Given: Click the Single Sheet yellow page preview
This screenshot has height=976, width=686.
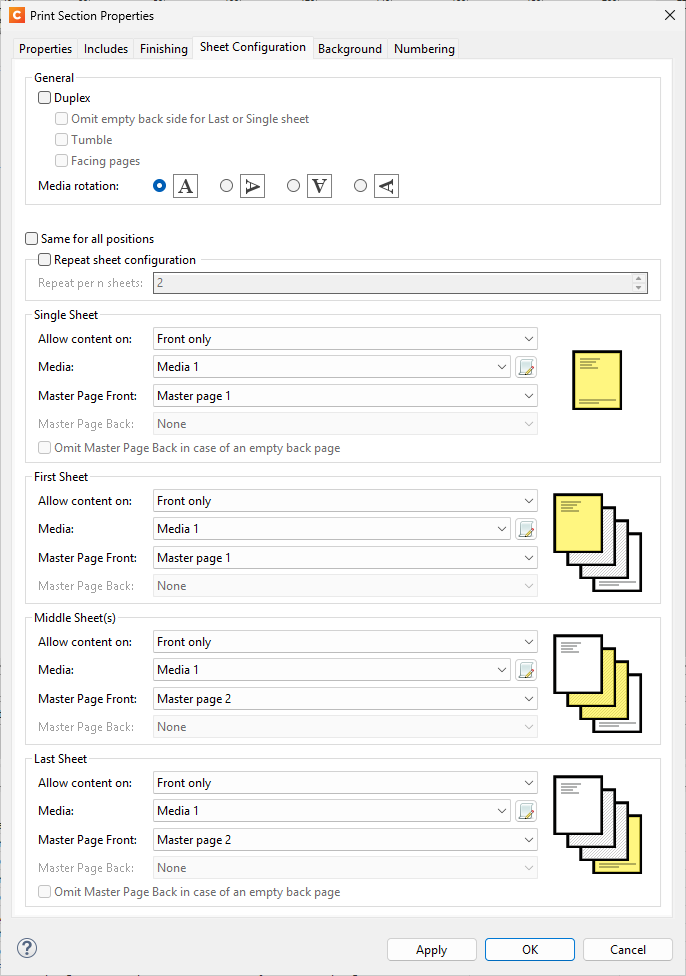Looking at the screenshot, I should tap(597, 380).
